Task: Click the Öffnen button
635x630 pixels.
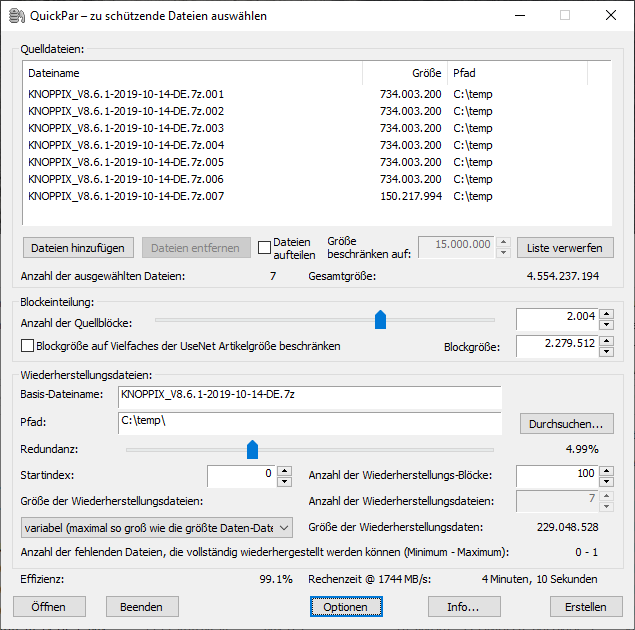Action: [x=49, y=607]
